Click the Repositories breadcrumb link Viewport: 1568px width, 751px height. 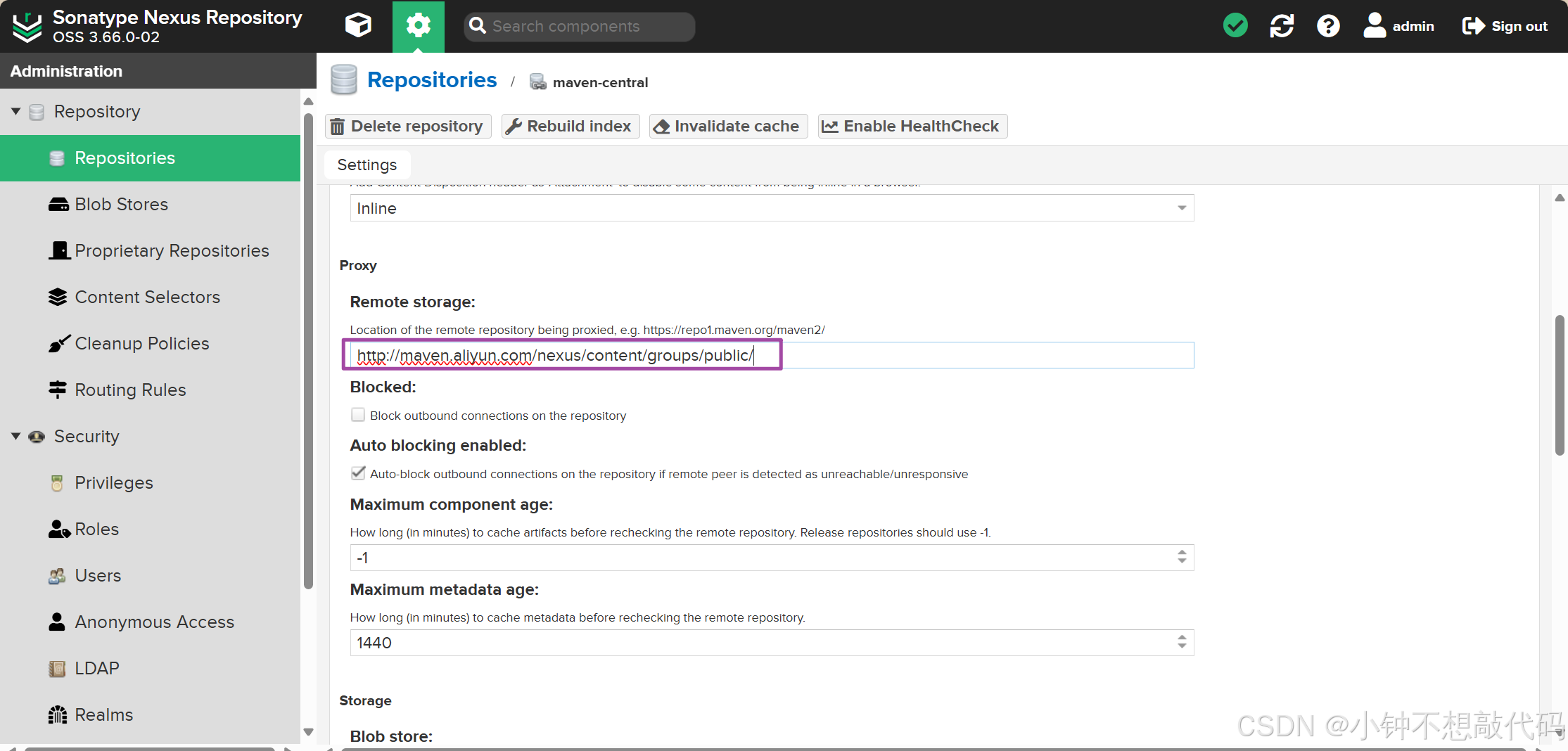point(432,80)
